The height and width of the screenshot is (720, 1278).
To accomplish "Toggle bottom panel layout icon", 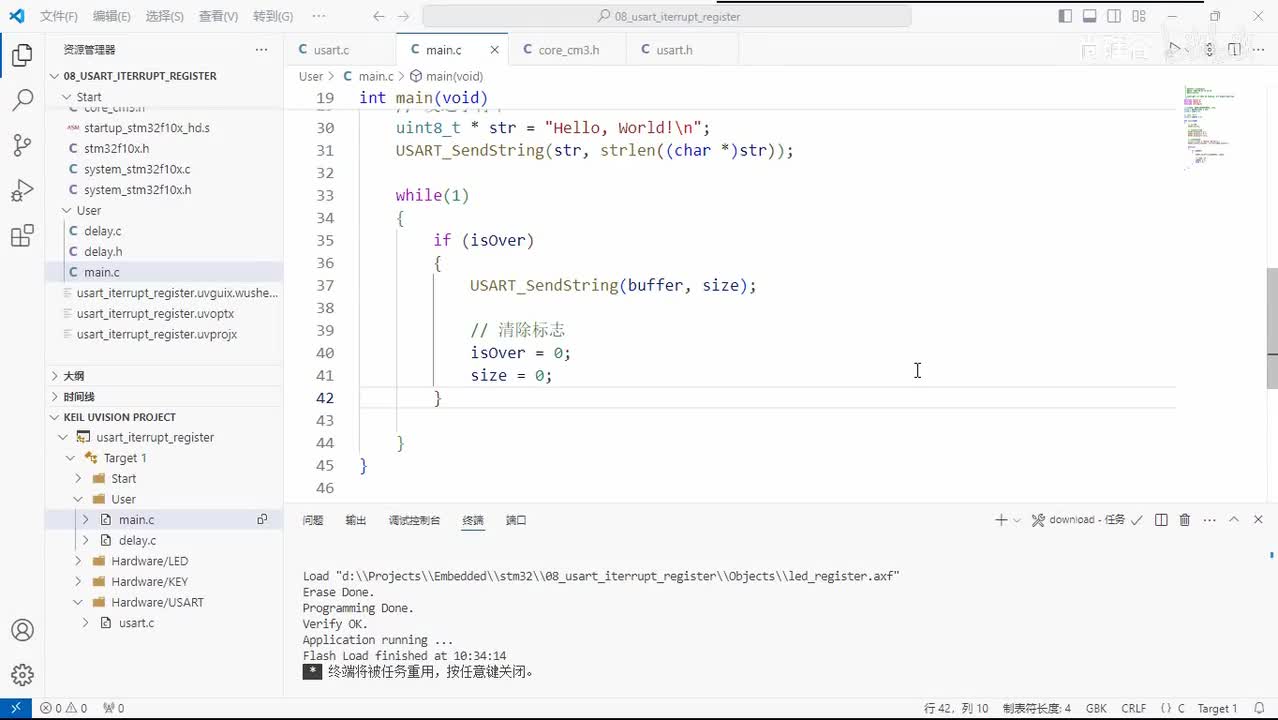I will (x=1090, y=16).
